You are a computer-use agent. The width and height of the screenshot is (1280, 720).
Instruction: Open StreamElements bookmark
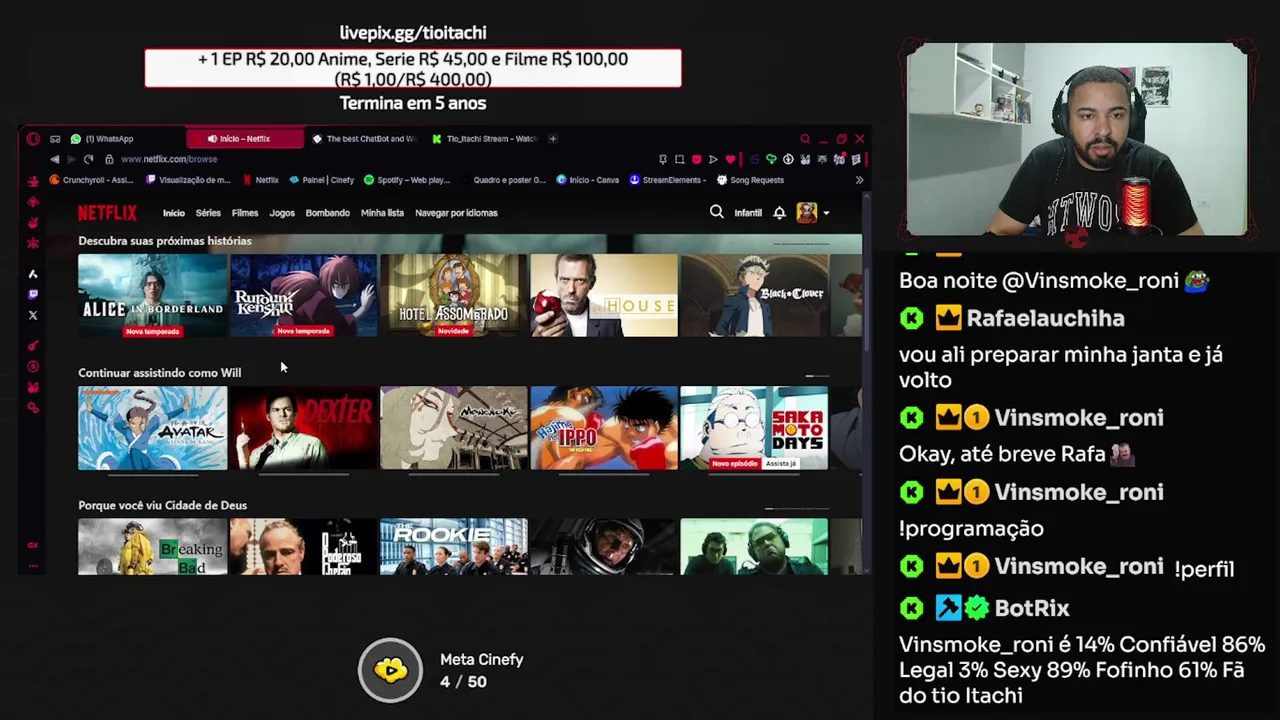[668, 180]
